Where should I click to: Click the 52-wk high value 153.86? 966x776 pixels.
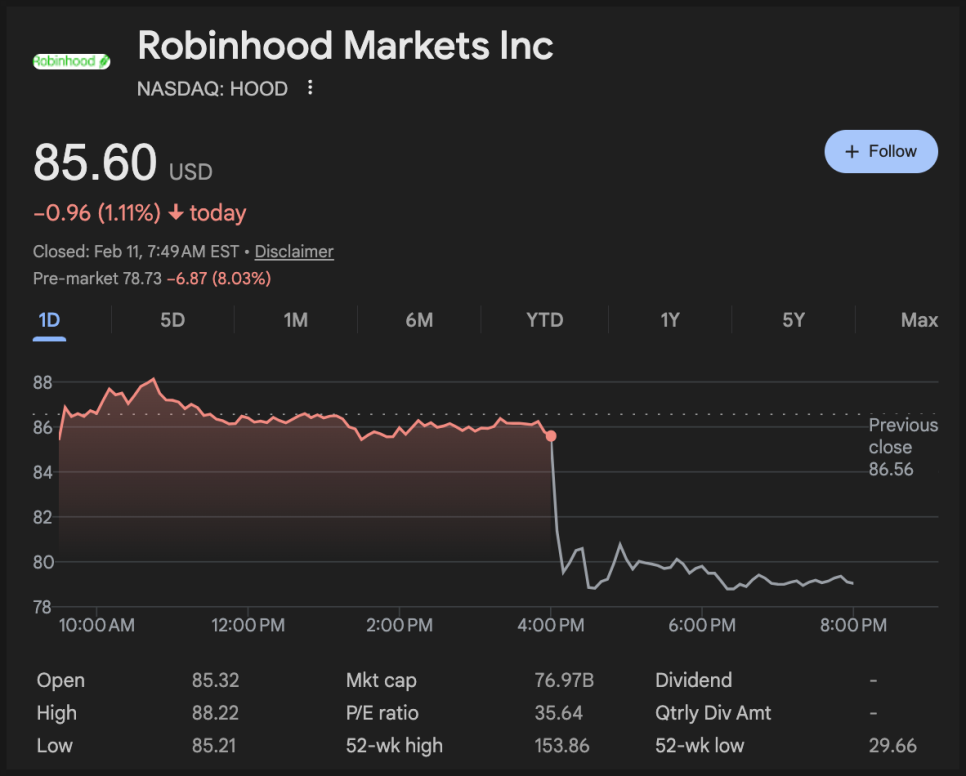562,746
